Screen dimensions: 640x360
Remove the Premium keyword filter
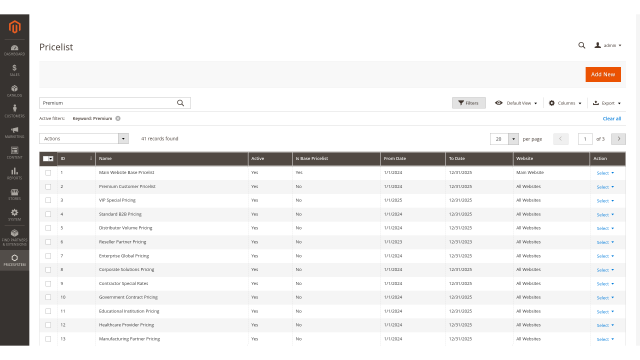coord(118,118)
